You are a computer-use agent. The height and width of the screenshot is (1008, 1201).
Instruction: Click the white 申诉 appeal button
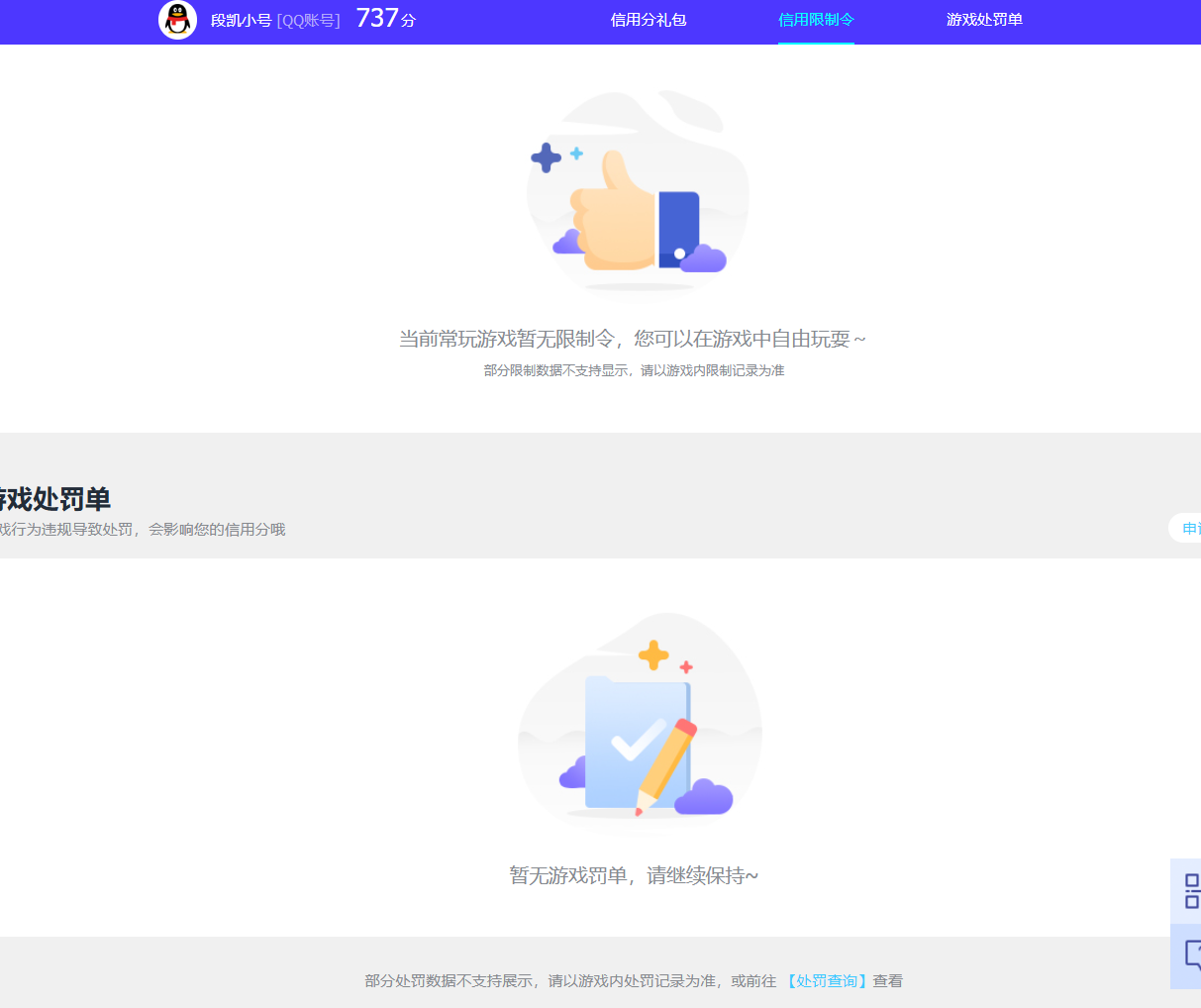point(1187,528)
